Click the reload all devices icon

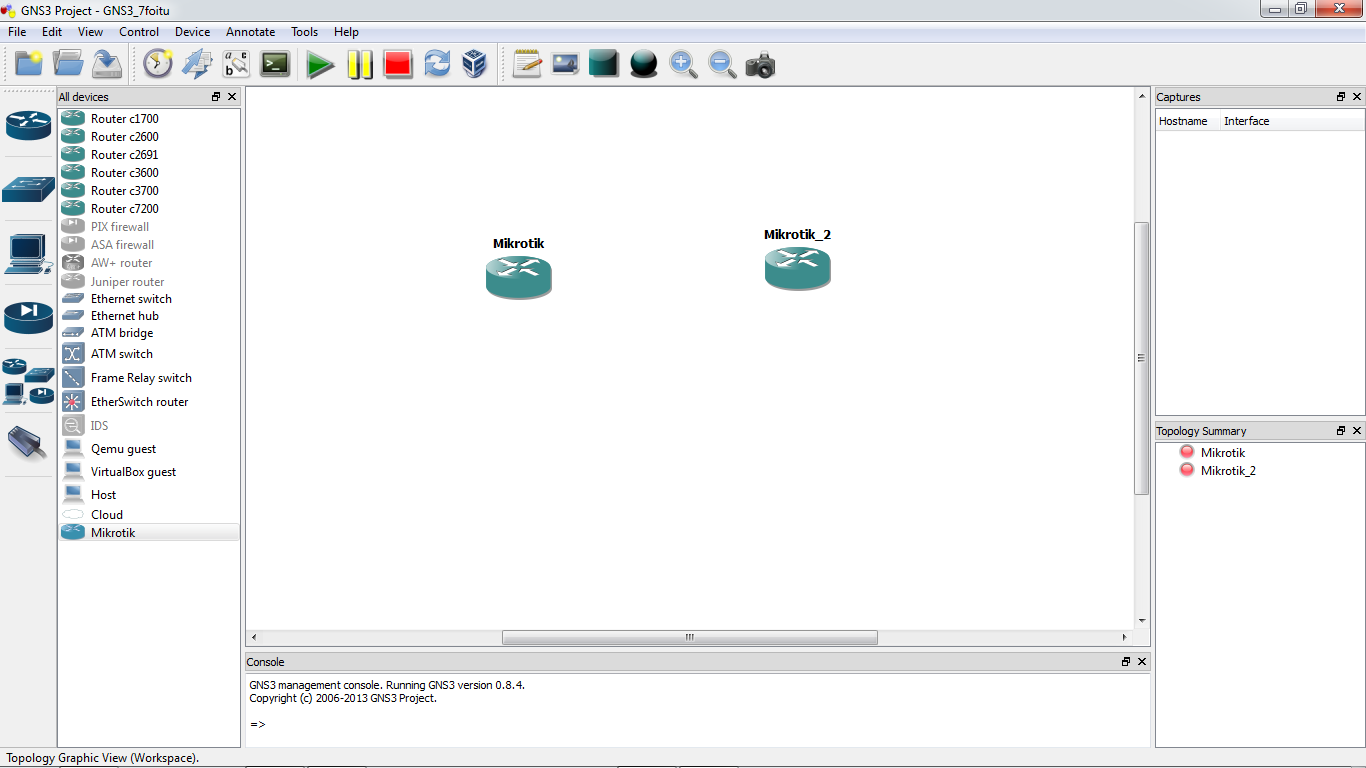click(437, 64)
